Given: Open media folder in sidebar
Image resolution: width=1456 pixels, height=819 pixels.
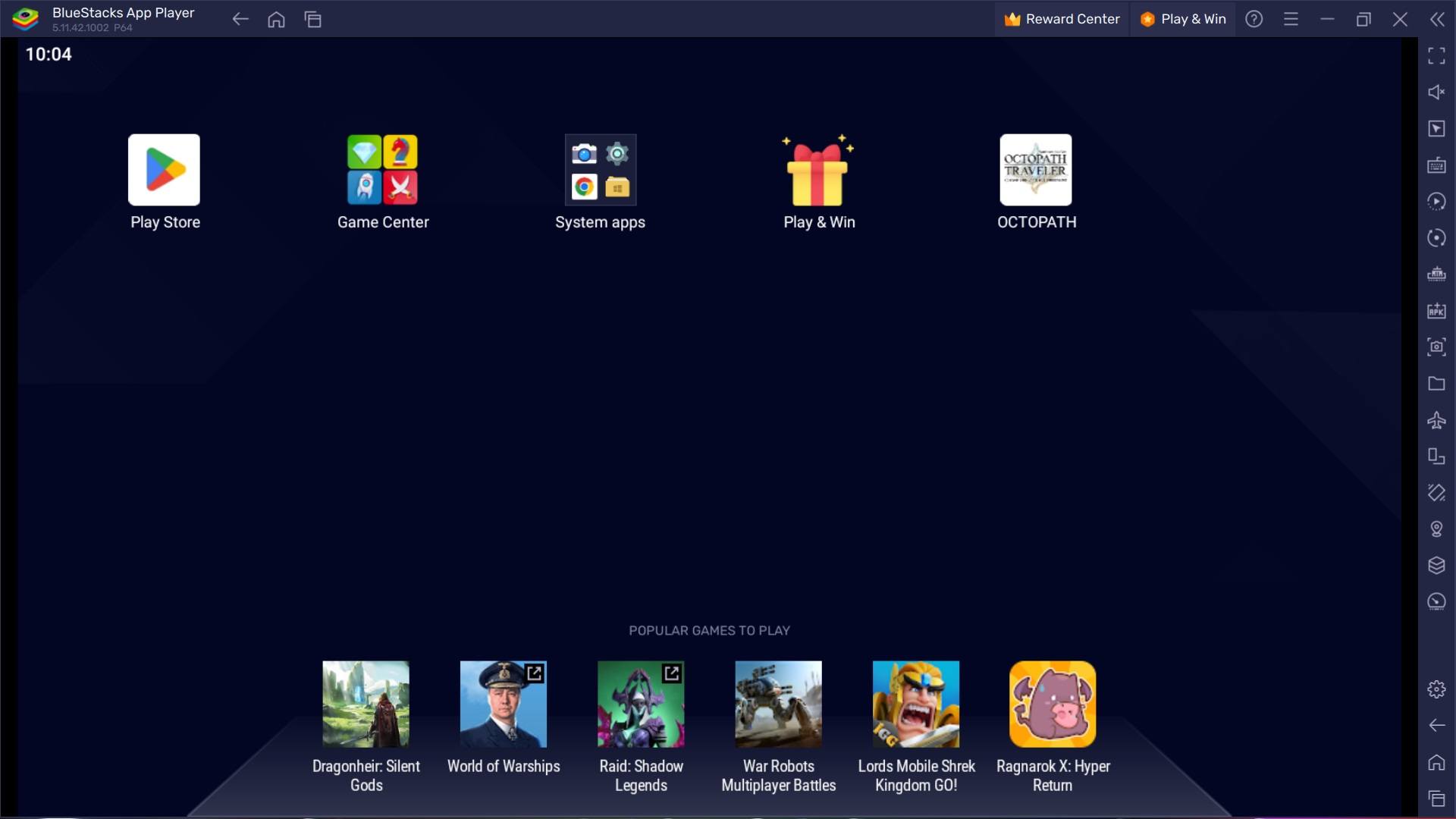Looking at the screenshot, I should [x=1436, y=383].
